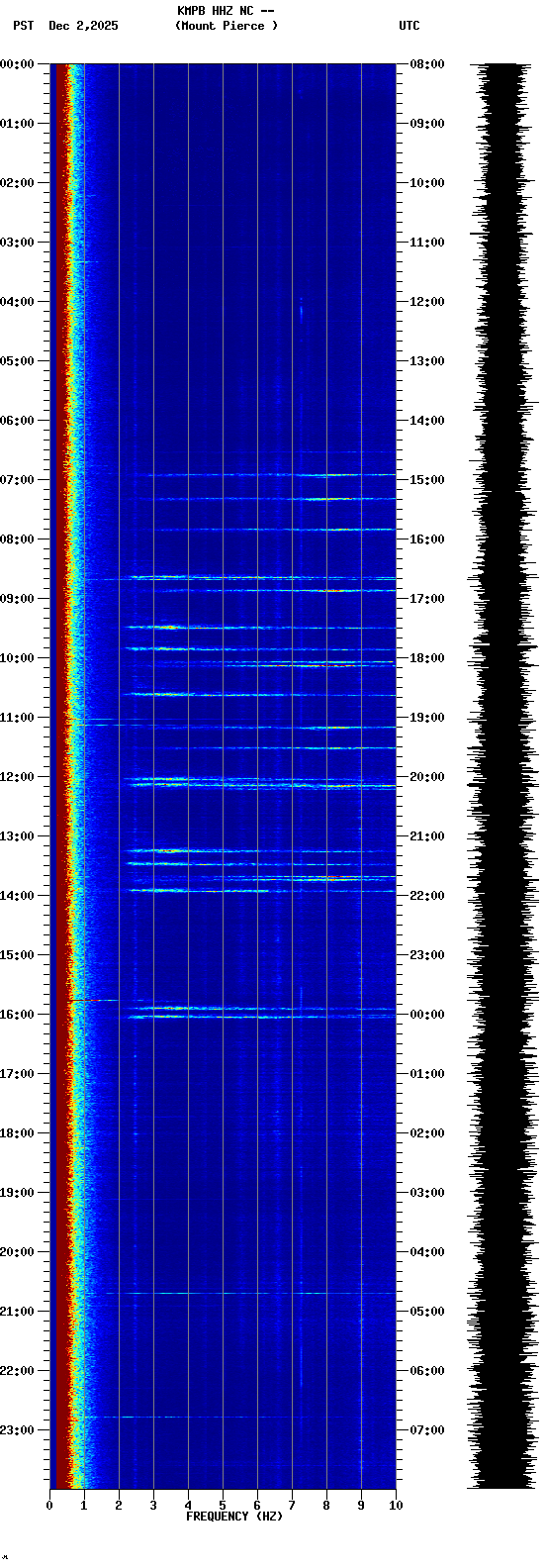Click the UTC '07:00' time label
This screenshot has width=546, height=1568.
click(x=427, y=1430)
